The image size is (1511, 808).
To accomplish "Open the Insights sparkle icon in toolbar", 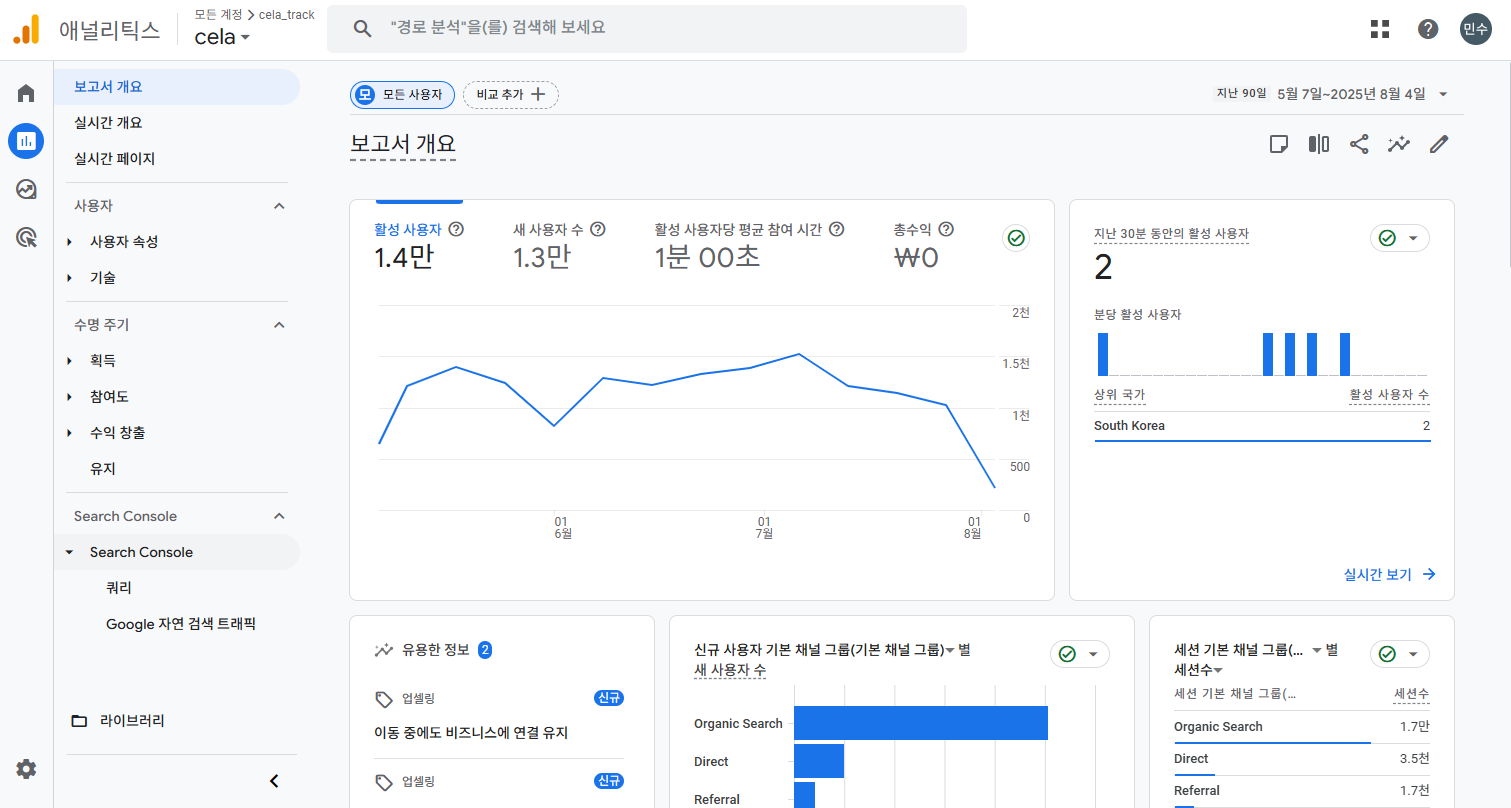I will [x=1398, y=144].
